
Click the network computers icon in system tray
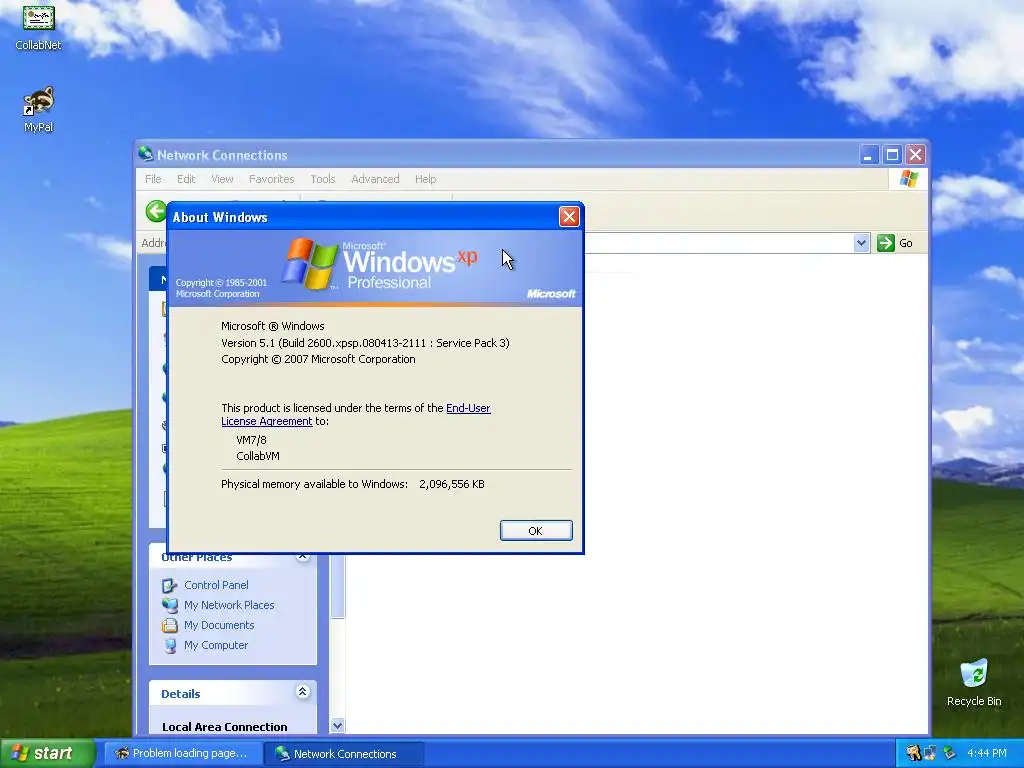(x=931, y=753)
